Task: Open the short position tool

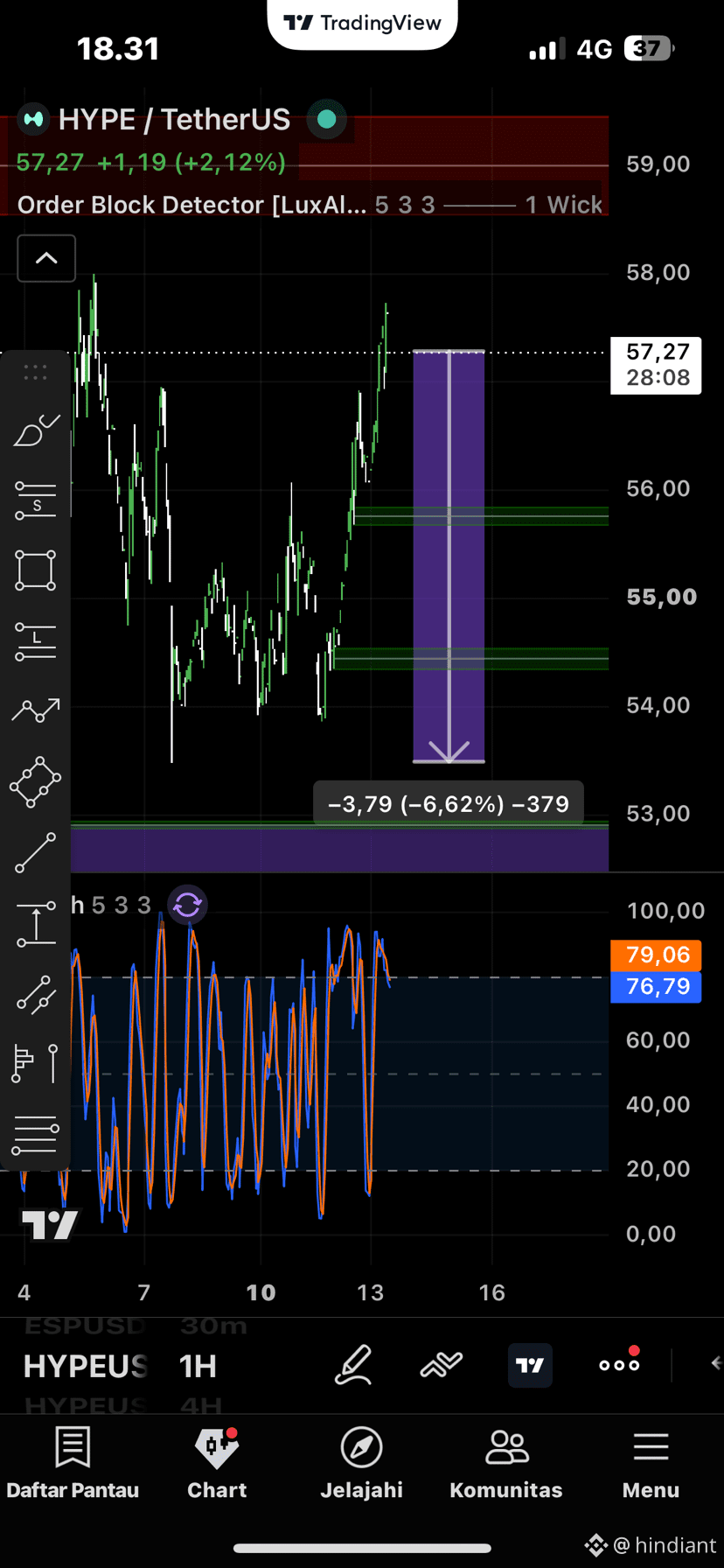Action: point(36,501)
